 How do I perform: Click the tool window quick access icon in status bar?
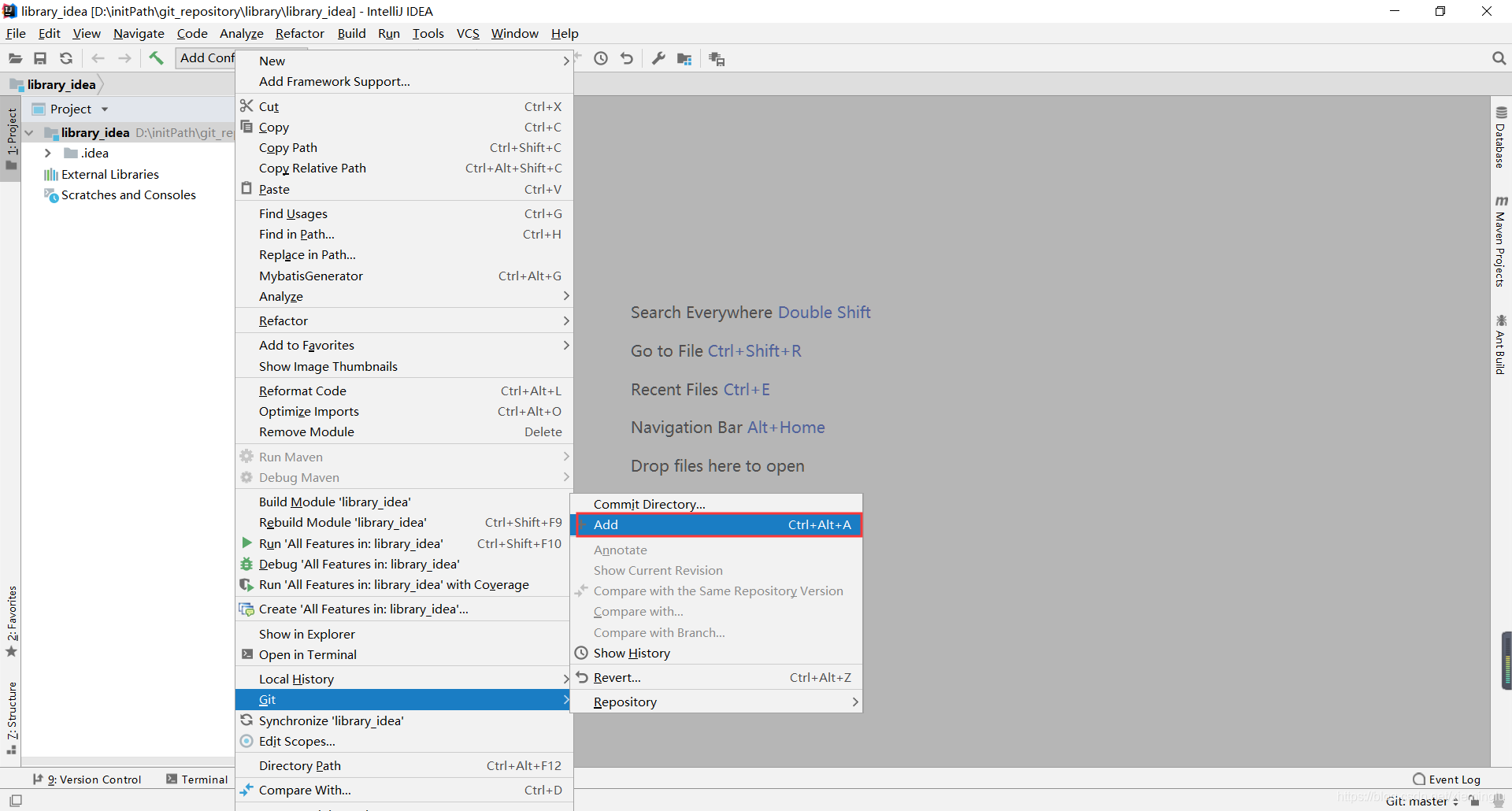16,801
